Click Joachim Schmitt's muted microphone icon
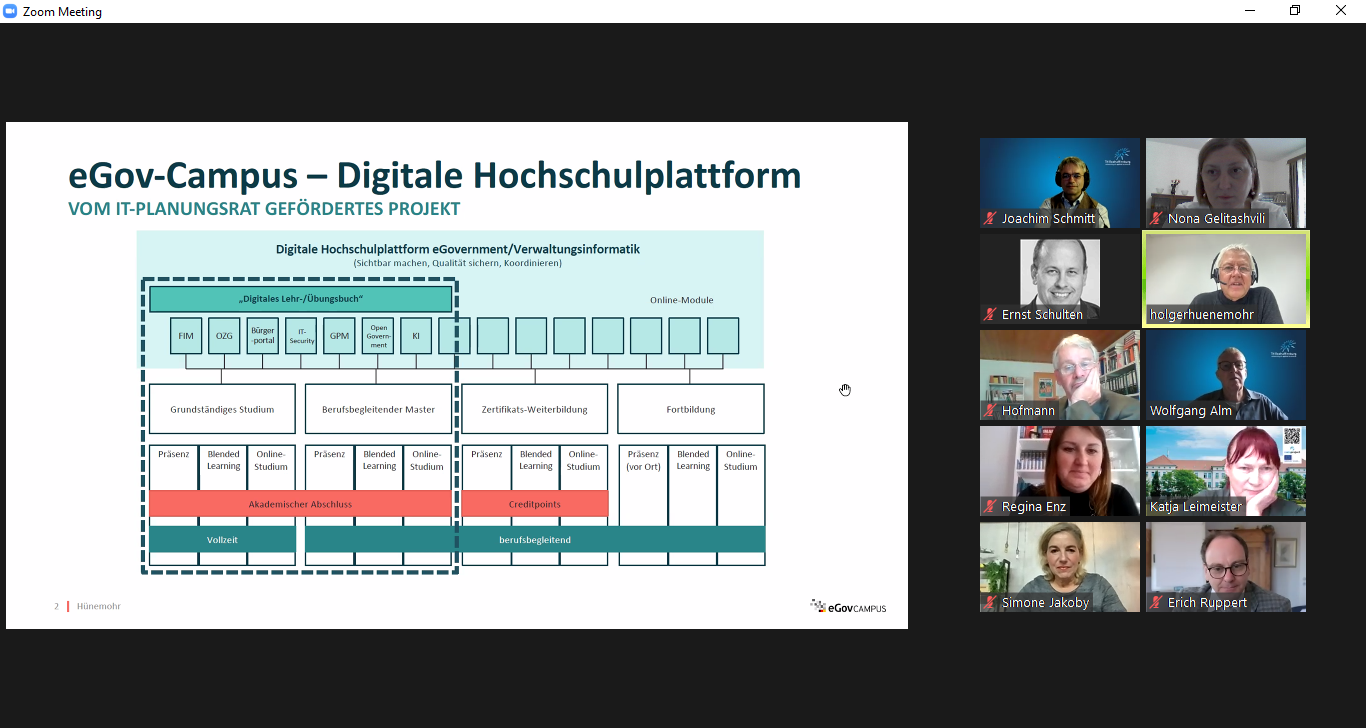 (991, 218)
